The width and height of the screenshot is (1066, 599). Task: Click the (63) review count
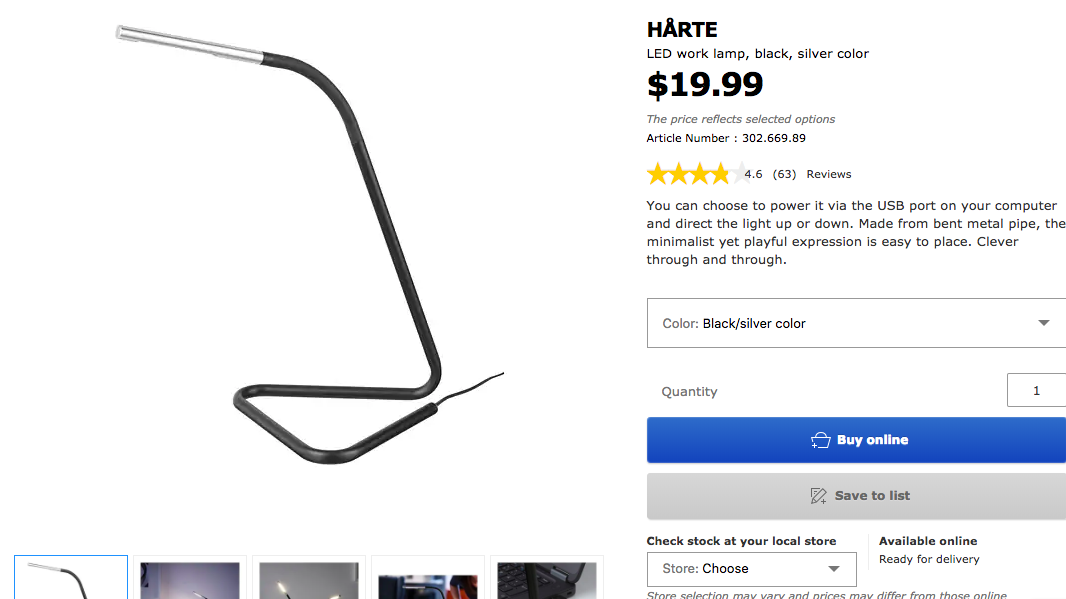click(784, 174)
